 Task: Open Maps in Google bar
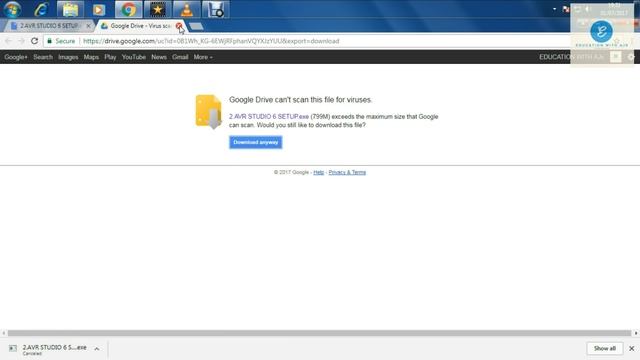click(x=91, y=57)
